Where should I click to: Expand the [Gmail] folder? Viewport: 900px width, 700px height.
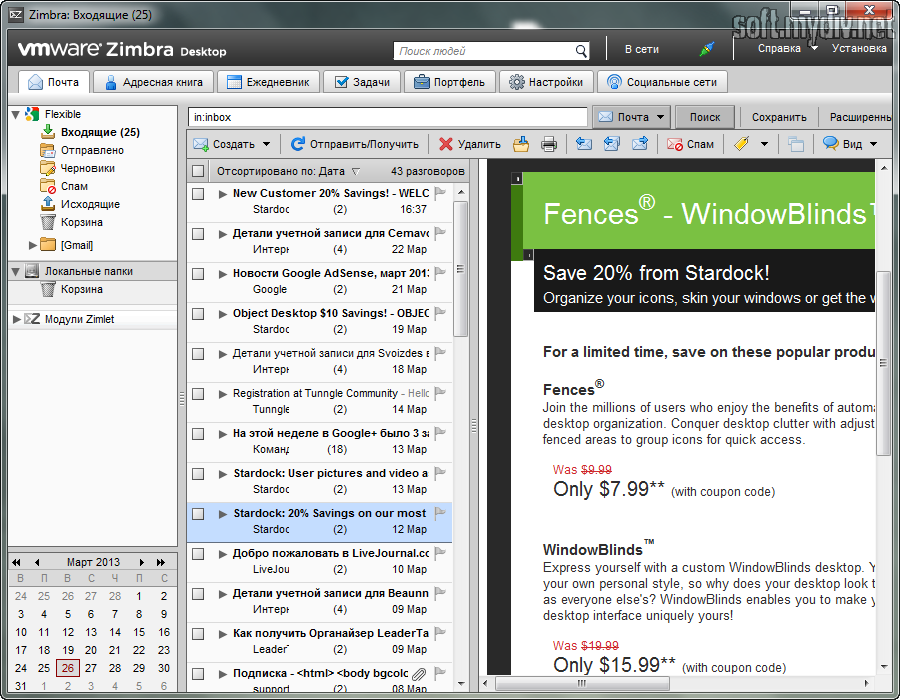coord(33,245)
